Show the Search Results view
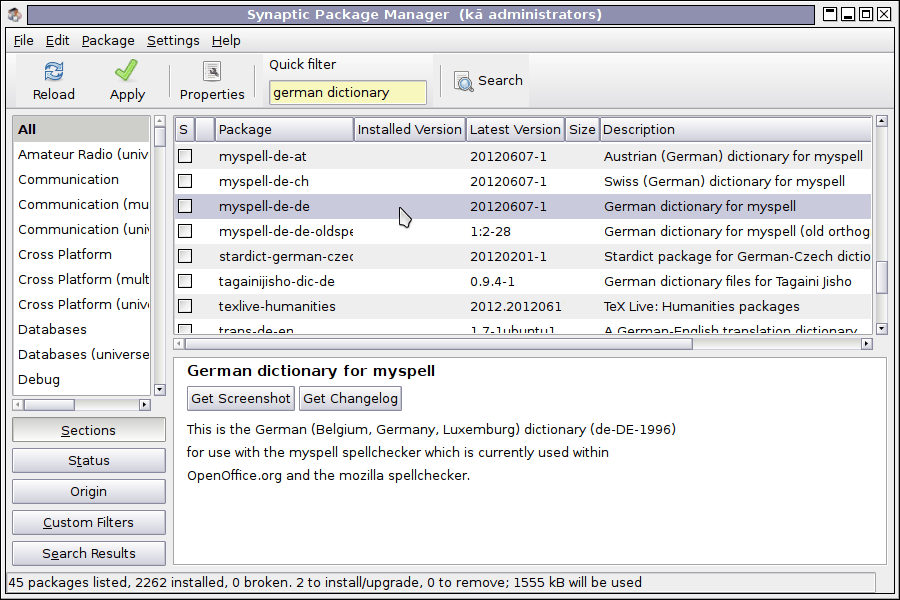900x600 pixels. coord(88,553)
